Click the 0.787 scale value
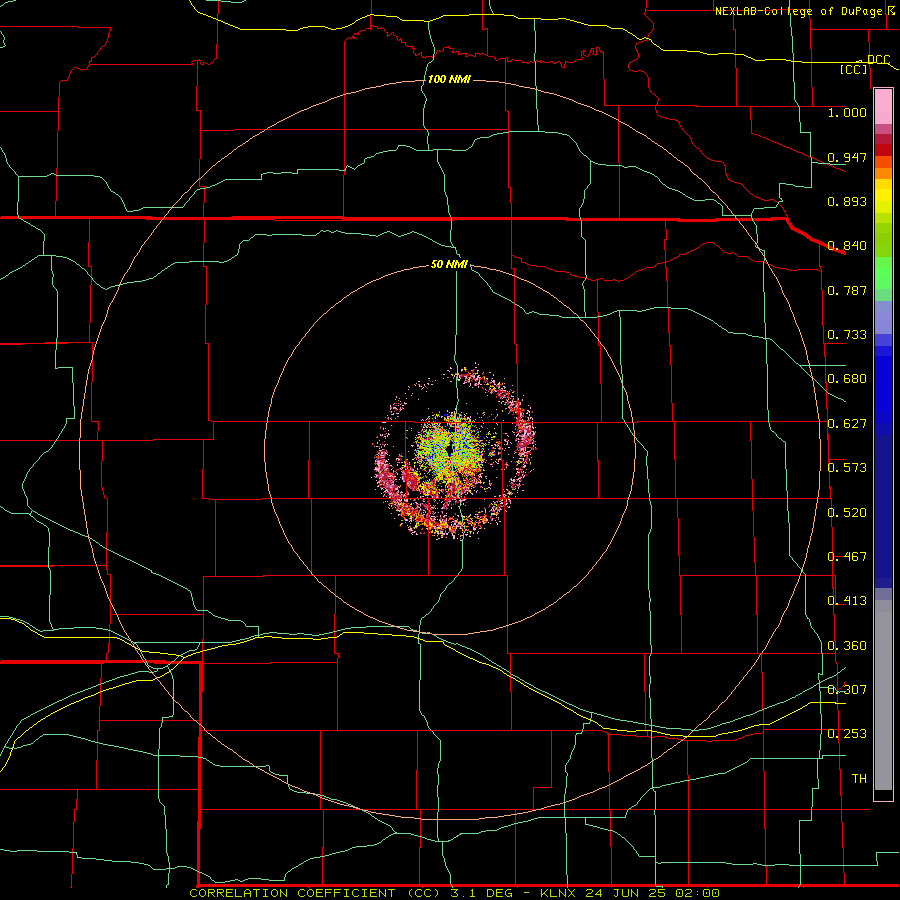 click(847, 290)
